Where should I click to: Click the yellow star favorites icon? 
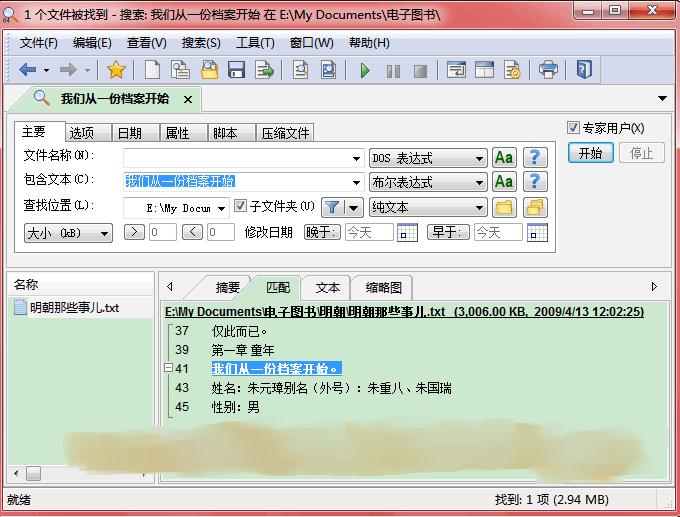click(x=116, y=69)
